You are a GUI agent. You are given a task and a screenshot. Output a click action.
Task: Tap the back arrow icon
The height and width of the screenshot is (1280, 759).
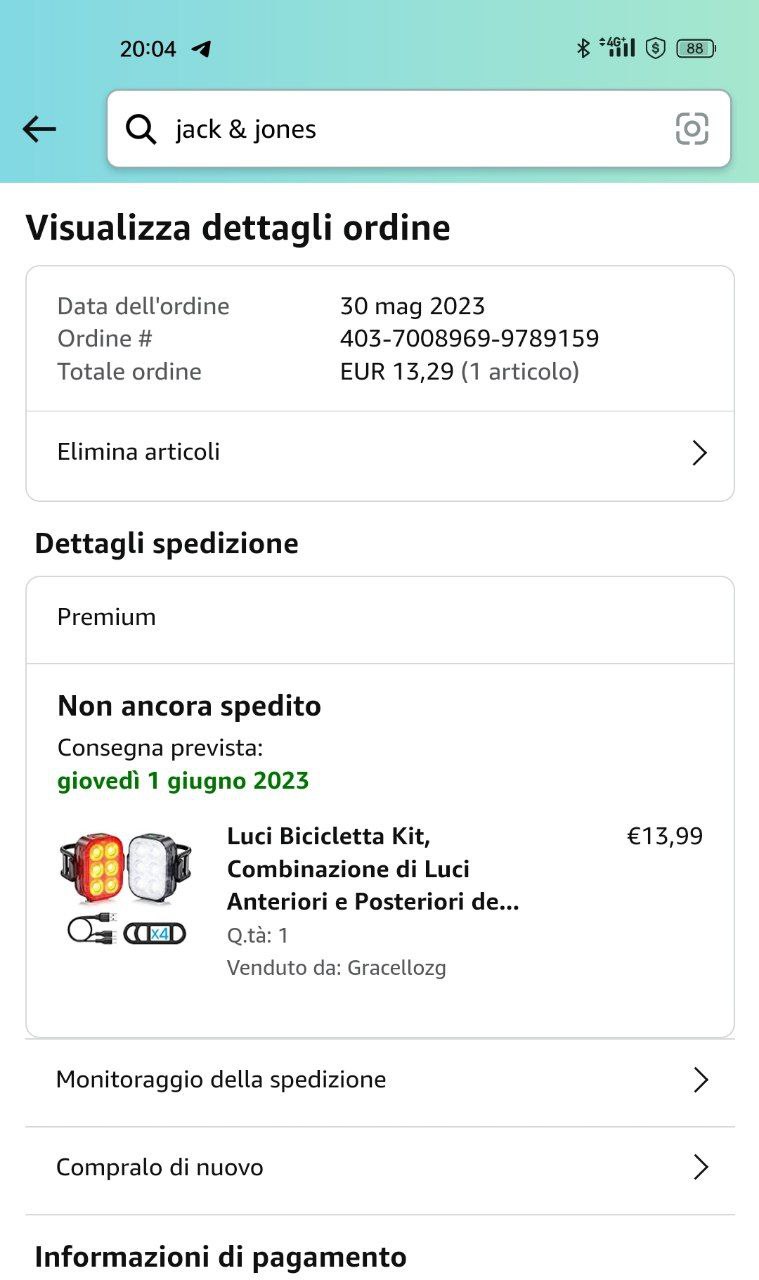(x=39, y=129)
